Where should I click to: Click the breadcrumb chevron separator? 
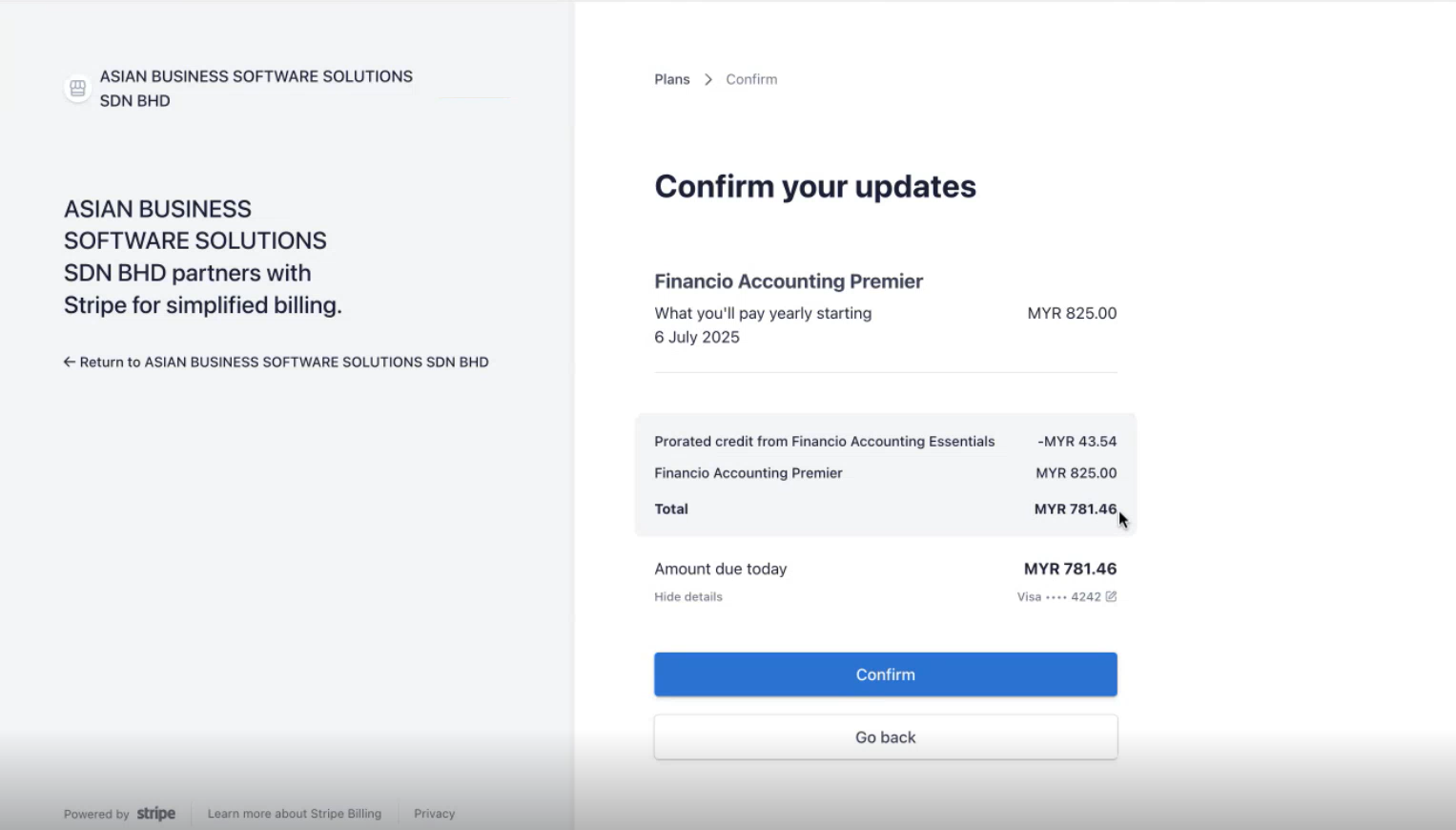coord(707,80)
